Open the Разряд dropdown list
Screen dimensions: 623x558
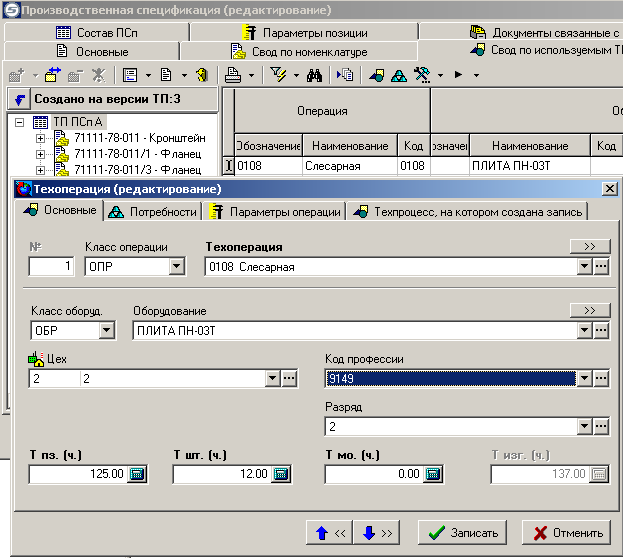pyautogui.click(x=582, y=427)
